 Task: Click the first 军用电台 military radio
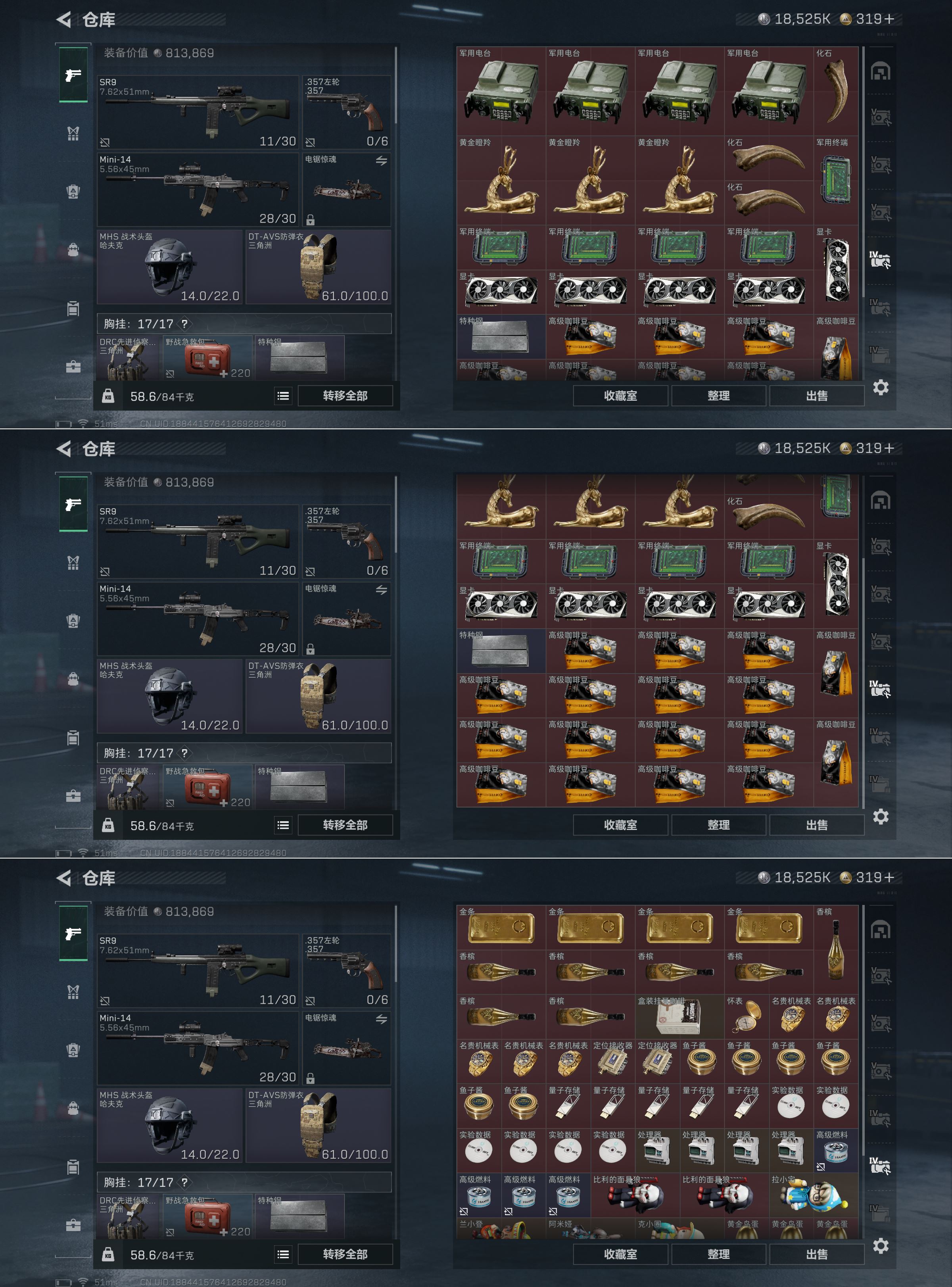(501, 91)
